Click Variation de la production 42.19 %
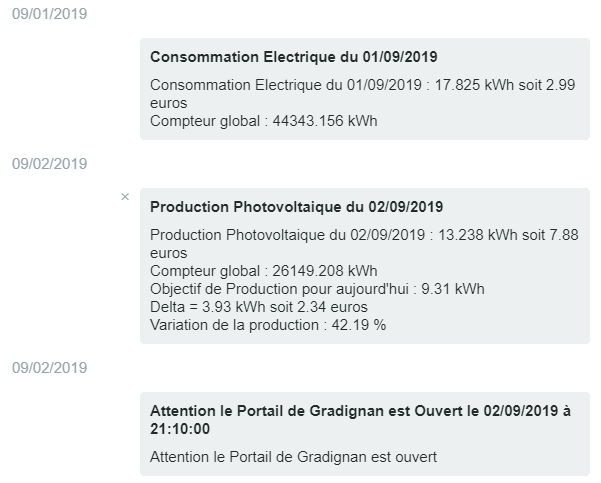Screen dimensions: 601x483 pos(267,325)
